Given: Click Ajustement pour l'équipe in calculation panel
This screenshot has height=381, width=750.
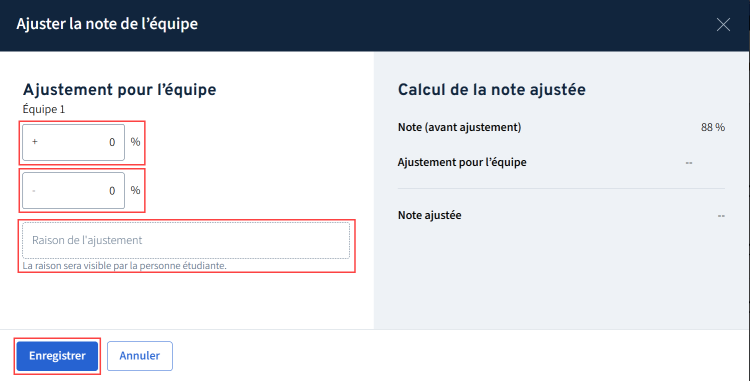Looking at the screenshot, I should click(x=462, y=163).
